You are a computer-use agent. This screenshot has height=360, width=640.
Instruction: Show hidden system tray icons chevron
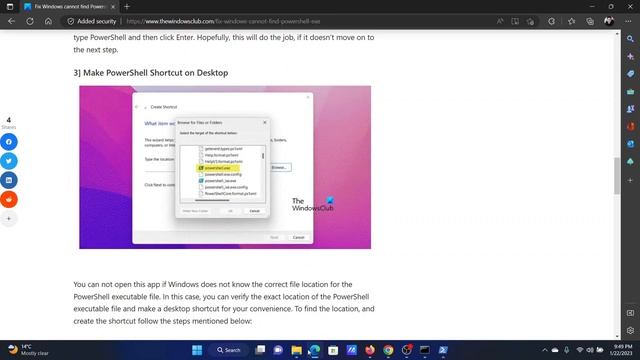[544, 350]
